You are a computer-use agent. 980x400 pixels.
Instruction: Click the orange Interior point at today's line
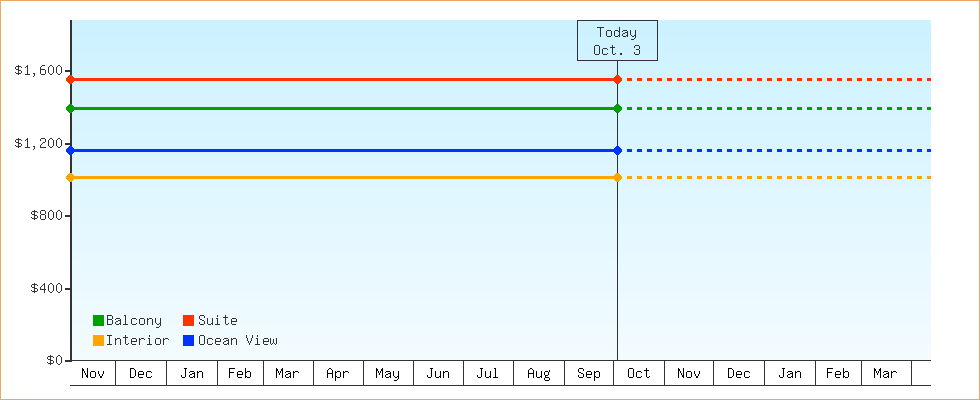click(x=617, y=177)
